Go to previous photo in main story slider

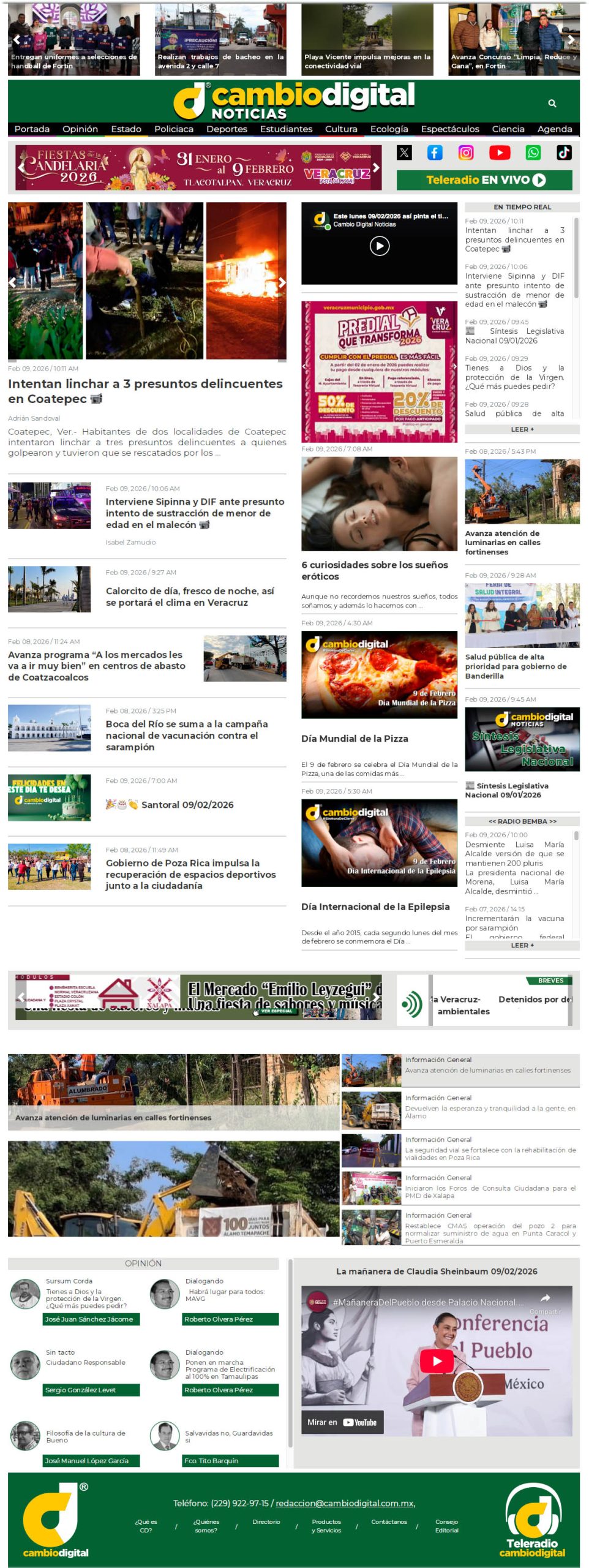(x=13, y=282)
